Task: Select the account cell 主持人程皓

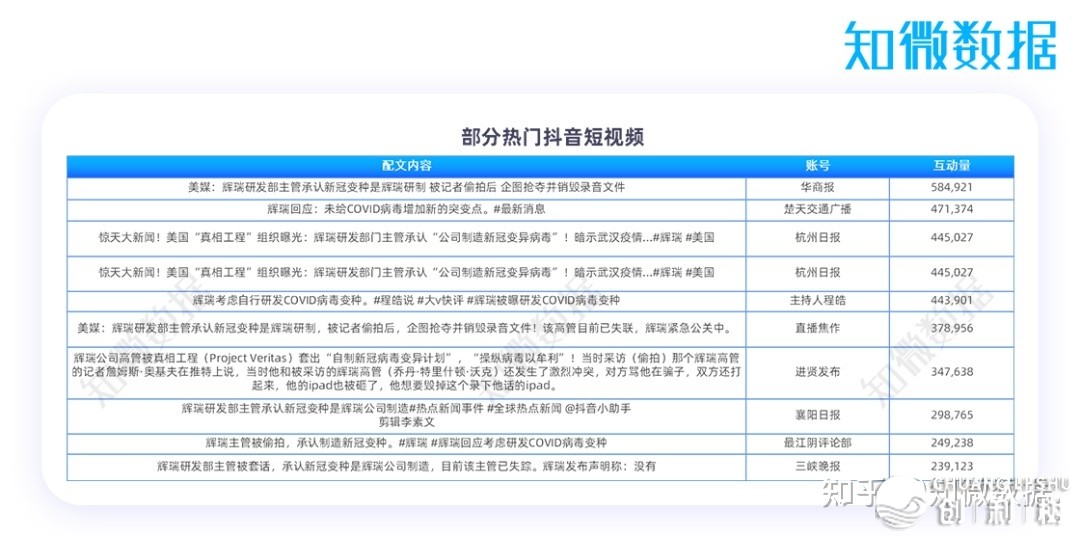Action: (818, 300)
